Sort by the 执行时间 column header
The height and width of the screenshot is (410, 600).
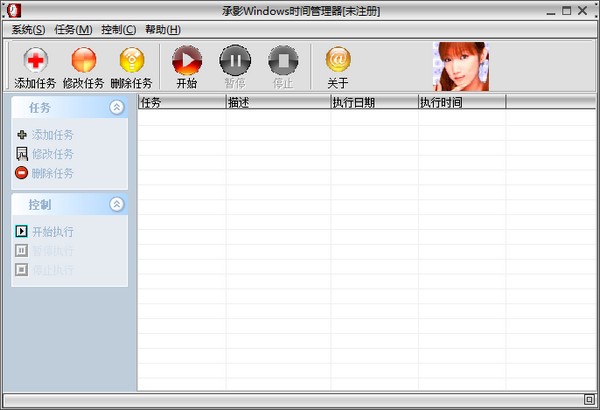[462, 102]
